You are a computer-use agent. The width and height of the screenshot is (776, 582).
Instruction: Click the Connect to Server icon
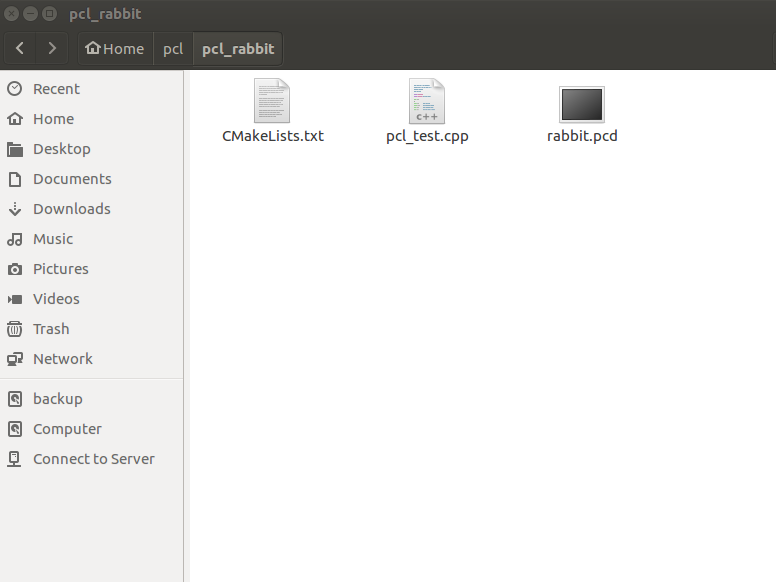point(14,459)
